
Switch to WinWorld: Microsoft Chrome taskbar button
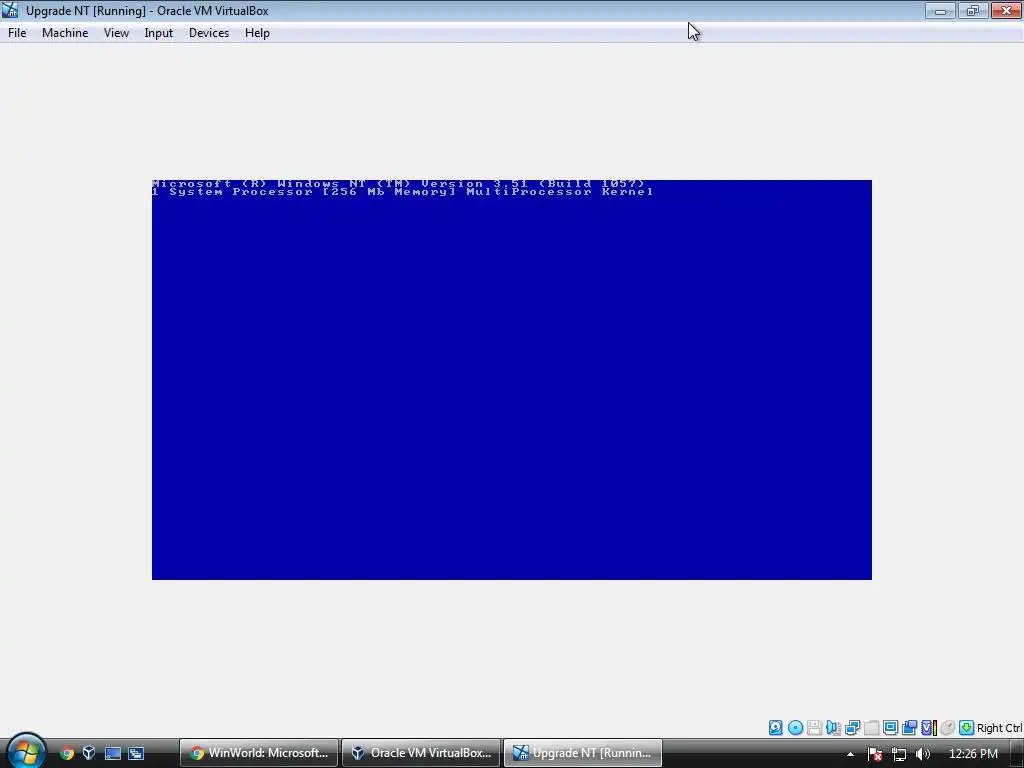259,753
